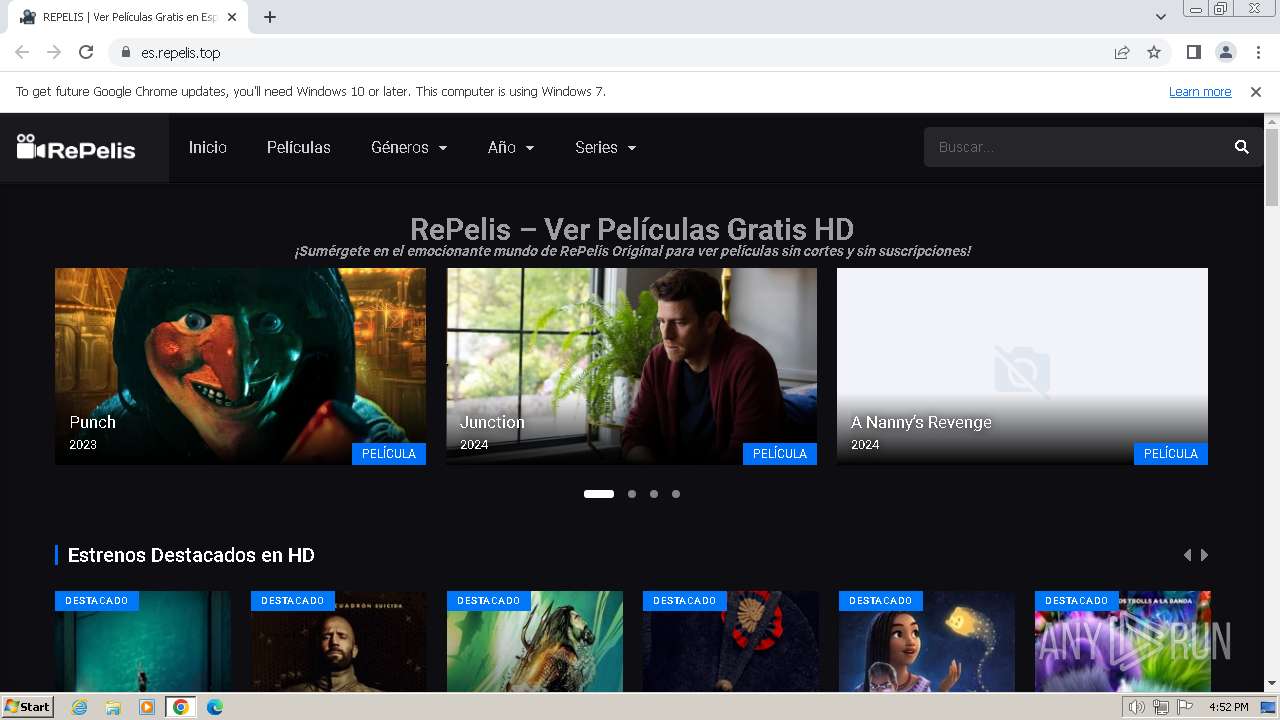Open the DESTACADO poster with bald bearded man

pyautogui.click(x=339, y=641)
